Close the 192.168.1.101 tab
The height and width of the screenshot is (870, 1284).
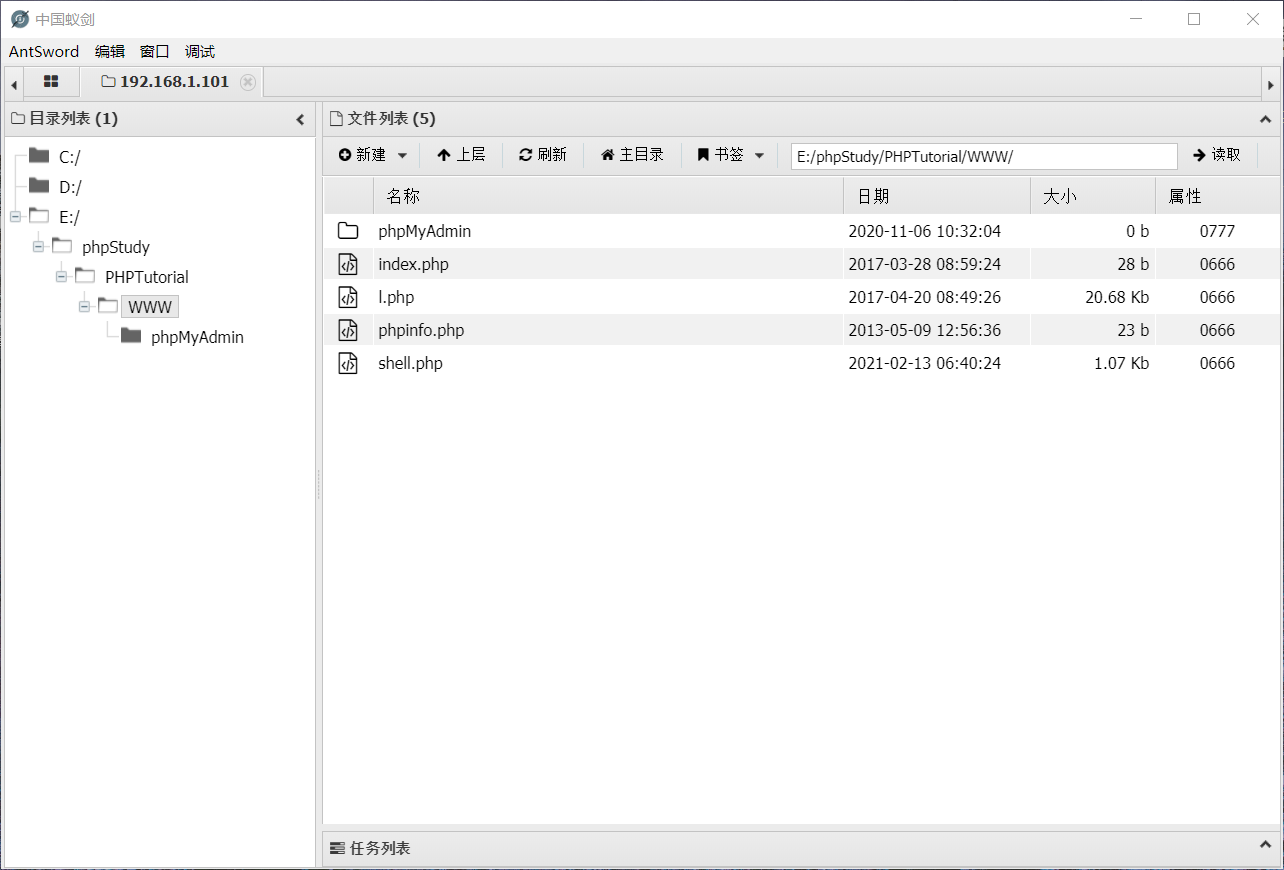tap(247, 82)
